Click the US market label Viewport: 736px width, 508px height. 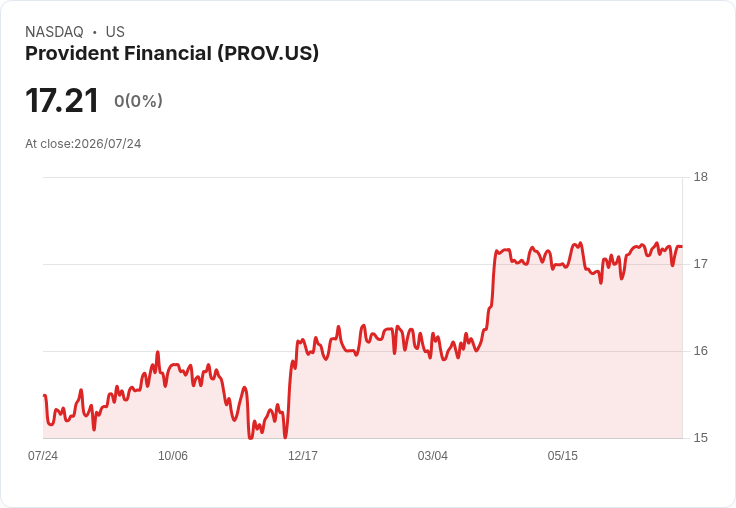coord(115,32)
